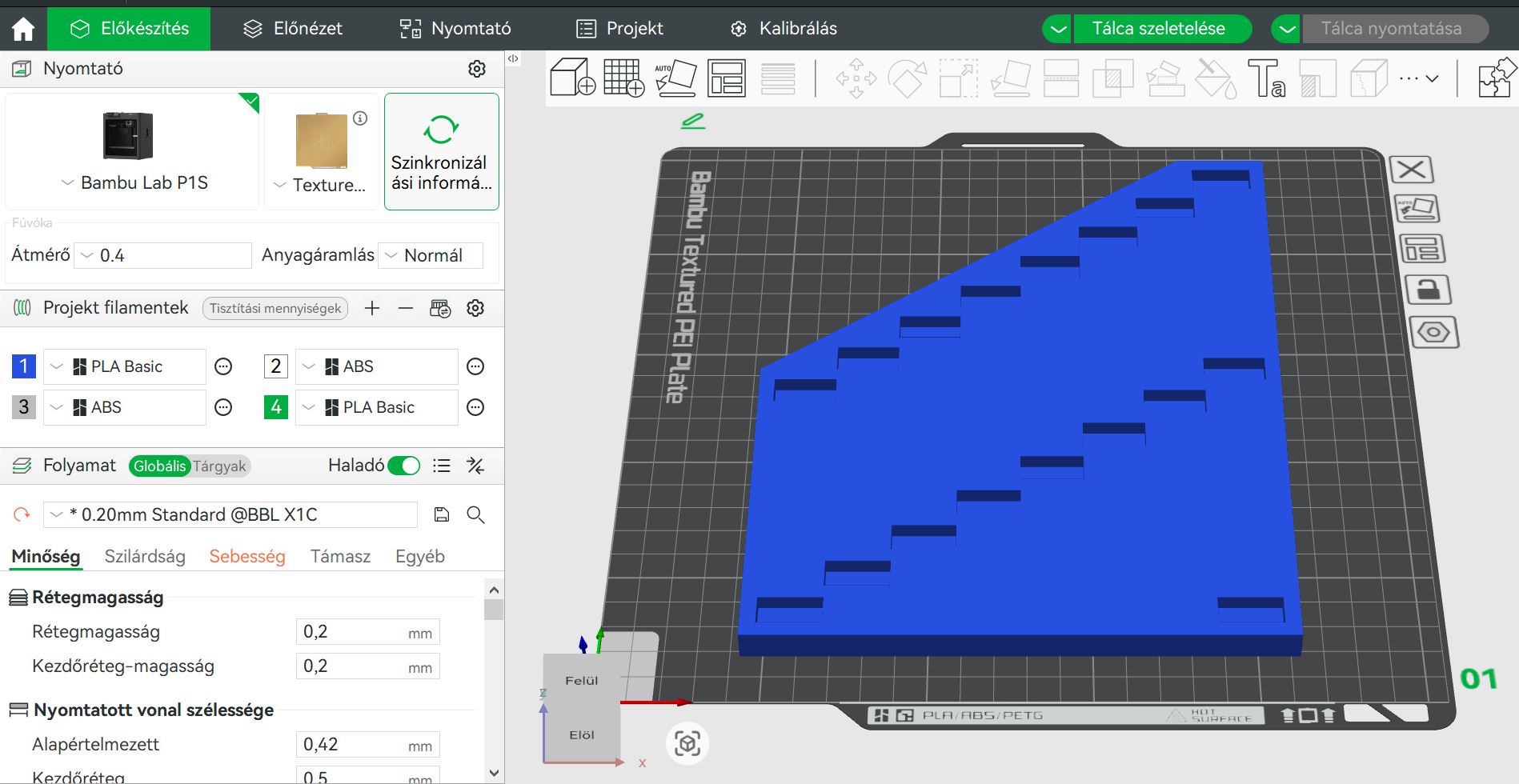Expand the Anyagáramlás Normál dropdown
This screenshot has height=784, width=1519.
[x=431, y=255]
